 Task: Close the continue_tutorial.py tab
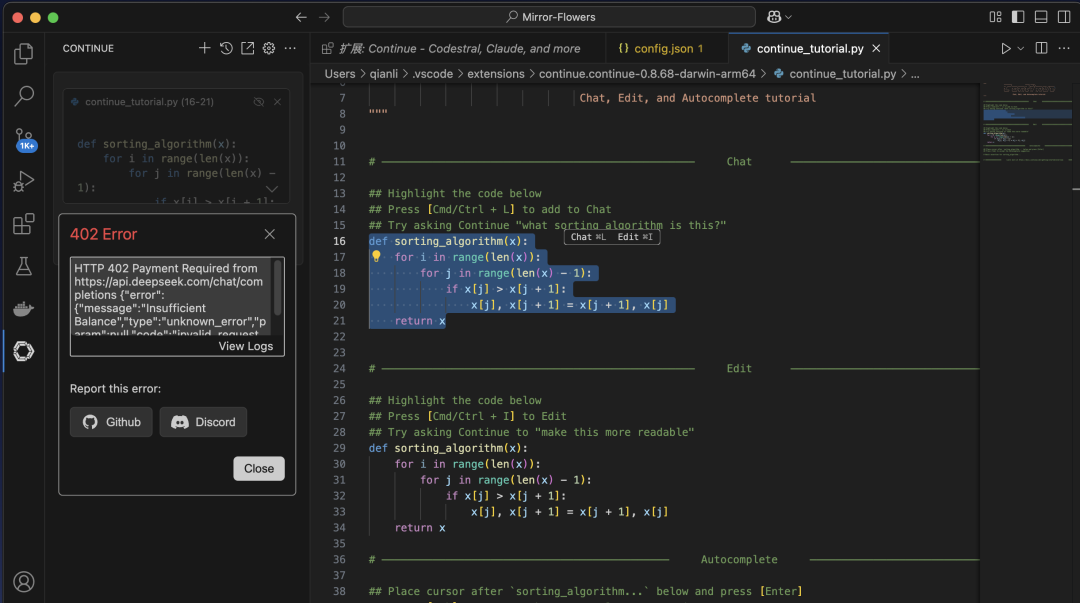(876, 48)
